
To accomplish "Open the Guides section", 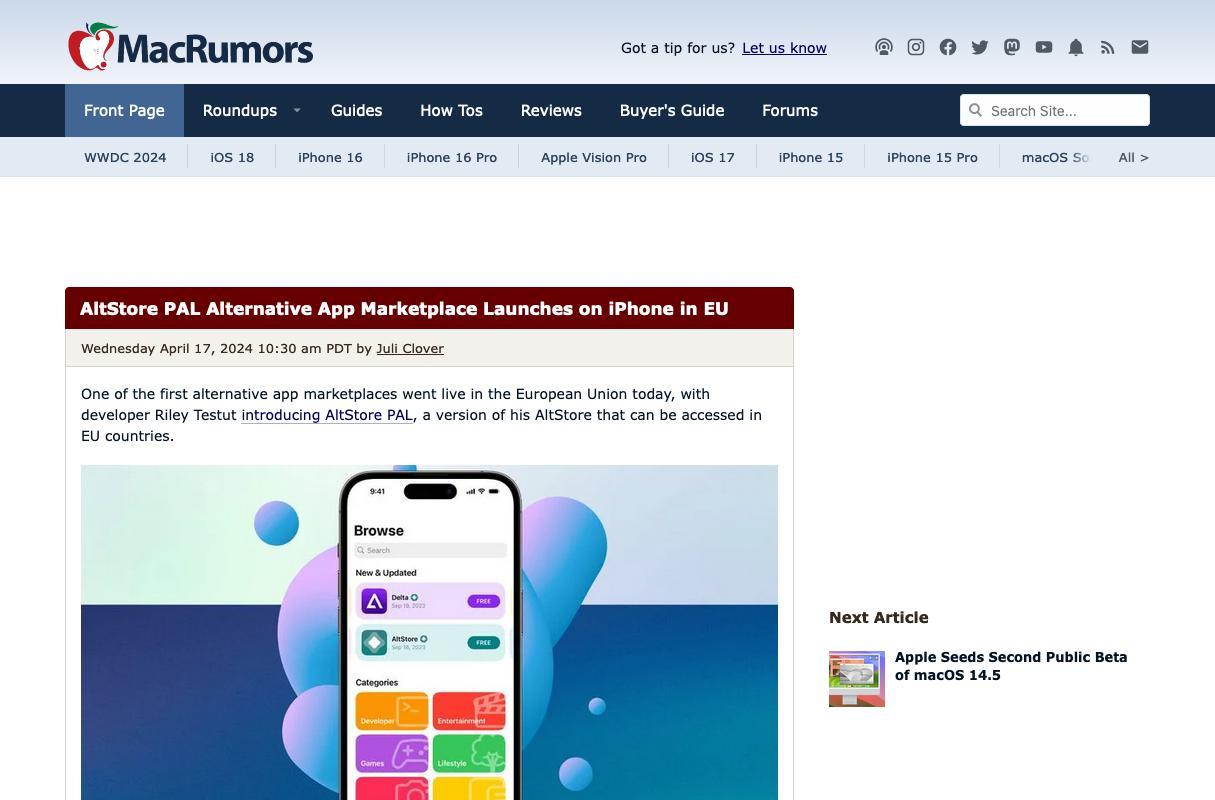I will coord(357,110).
